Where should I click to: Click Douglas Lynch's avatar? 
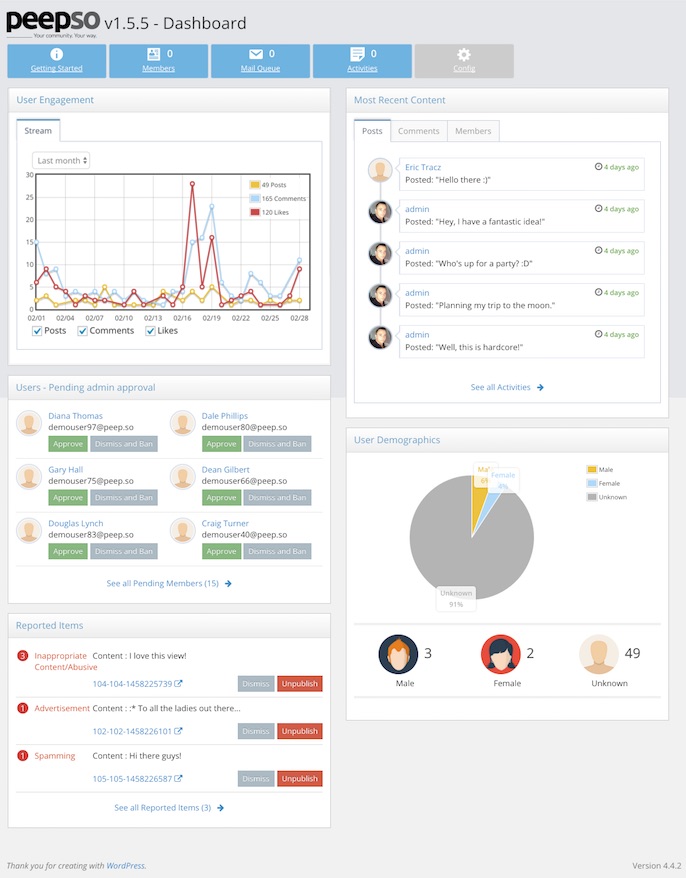point(29,531)
